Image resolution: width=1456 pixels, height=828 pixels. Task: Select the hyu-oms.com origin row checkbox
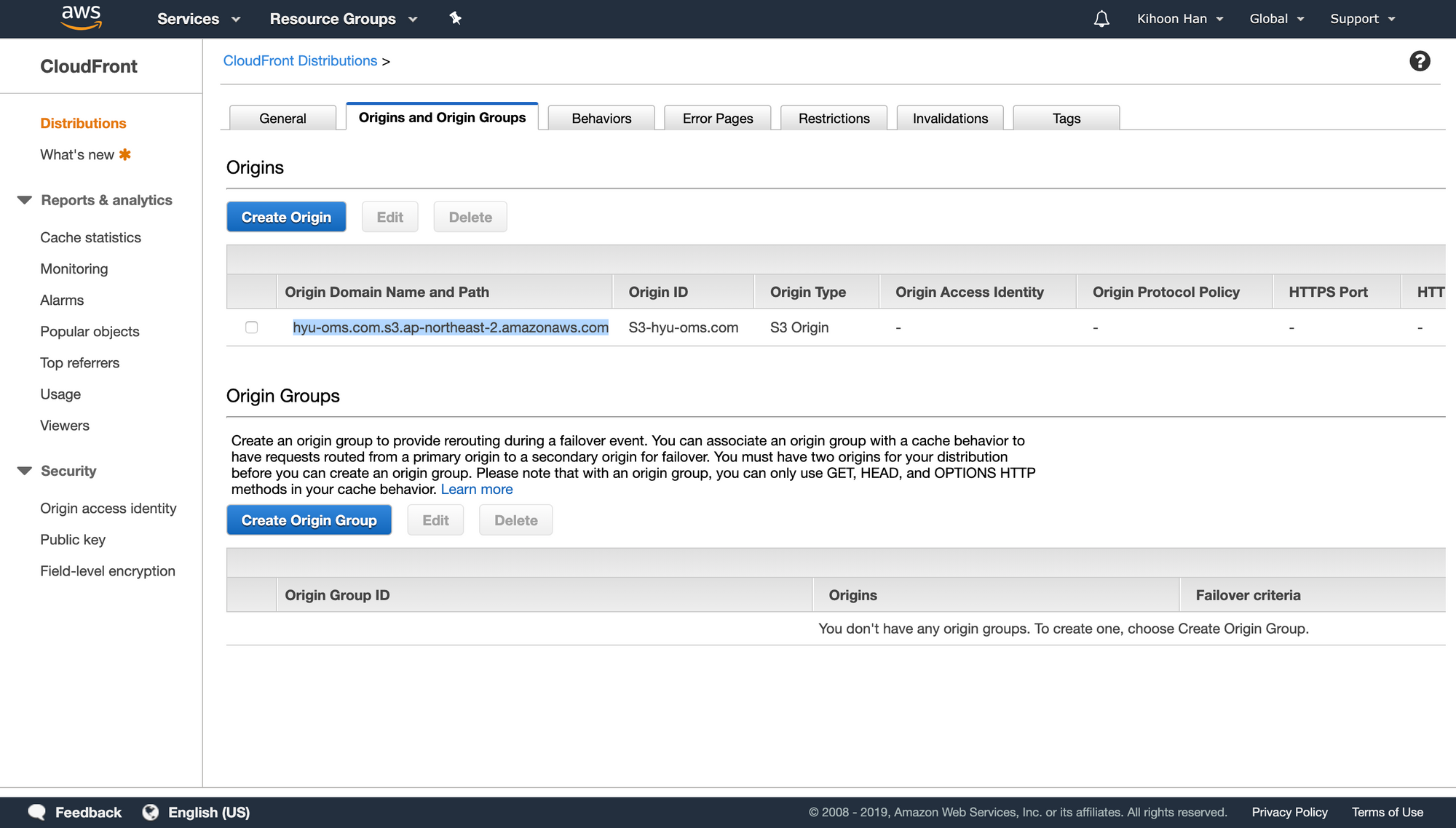tap(252, 327)
